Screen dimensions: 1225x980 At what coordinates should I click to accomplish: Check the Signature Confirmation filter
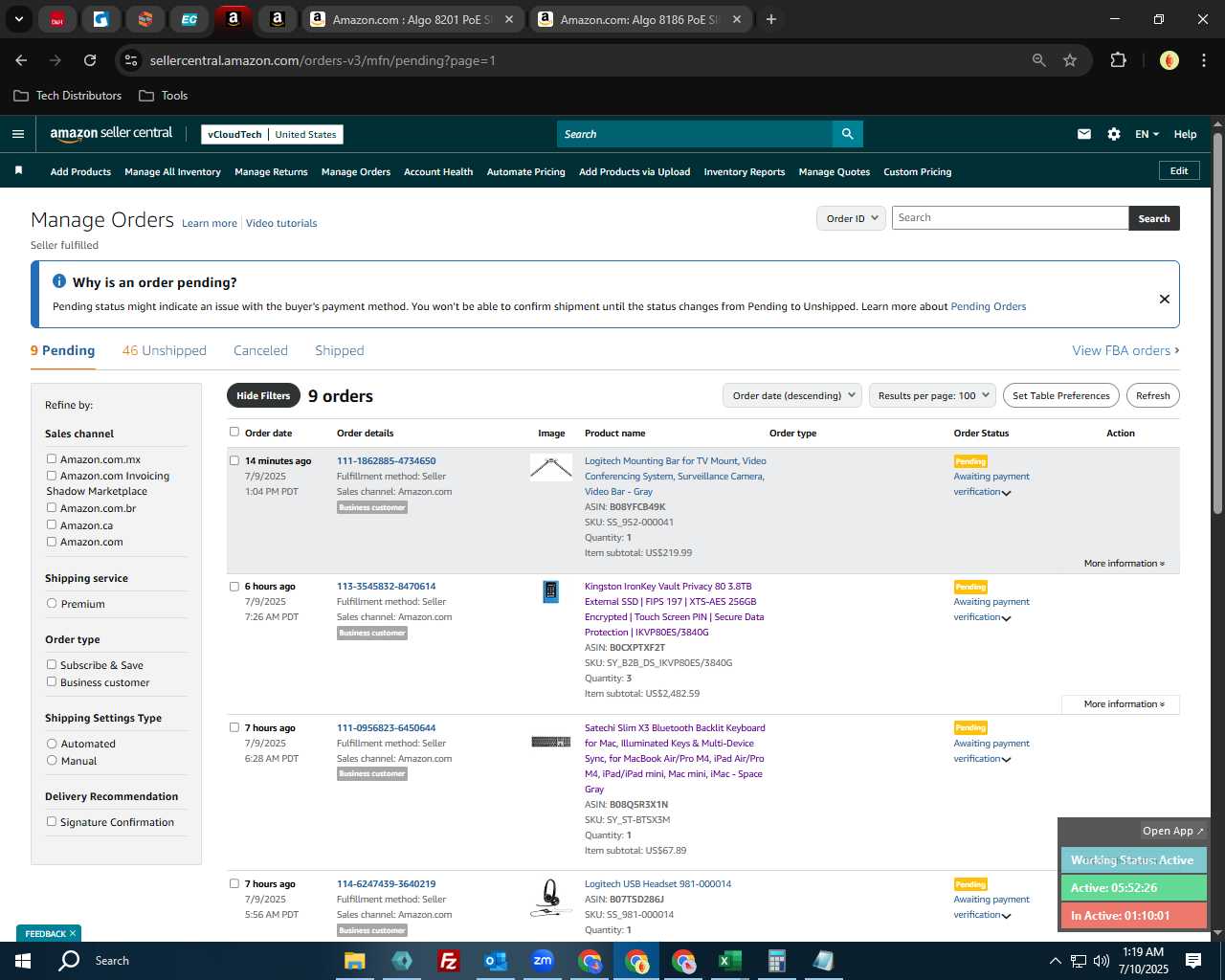(x=52, y=821)
